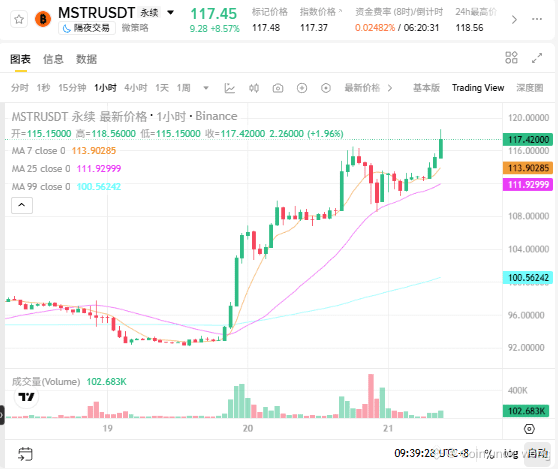Switch to the 数据 data tab

click(86, 59)
